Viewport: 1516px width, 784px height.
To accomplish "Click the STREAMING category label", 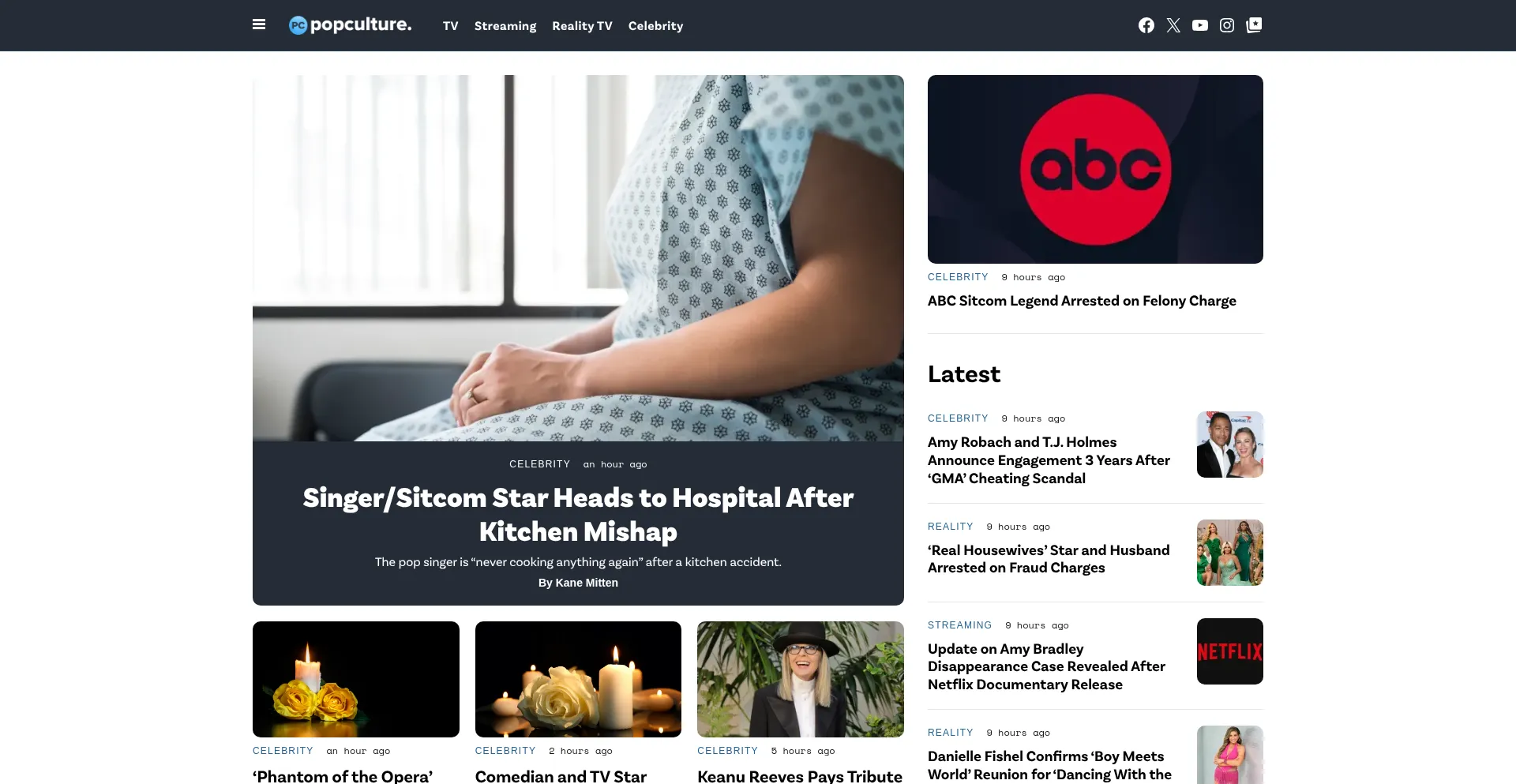I will (959, 625).
